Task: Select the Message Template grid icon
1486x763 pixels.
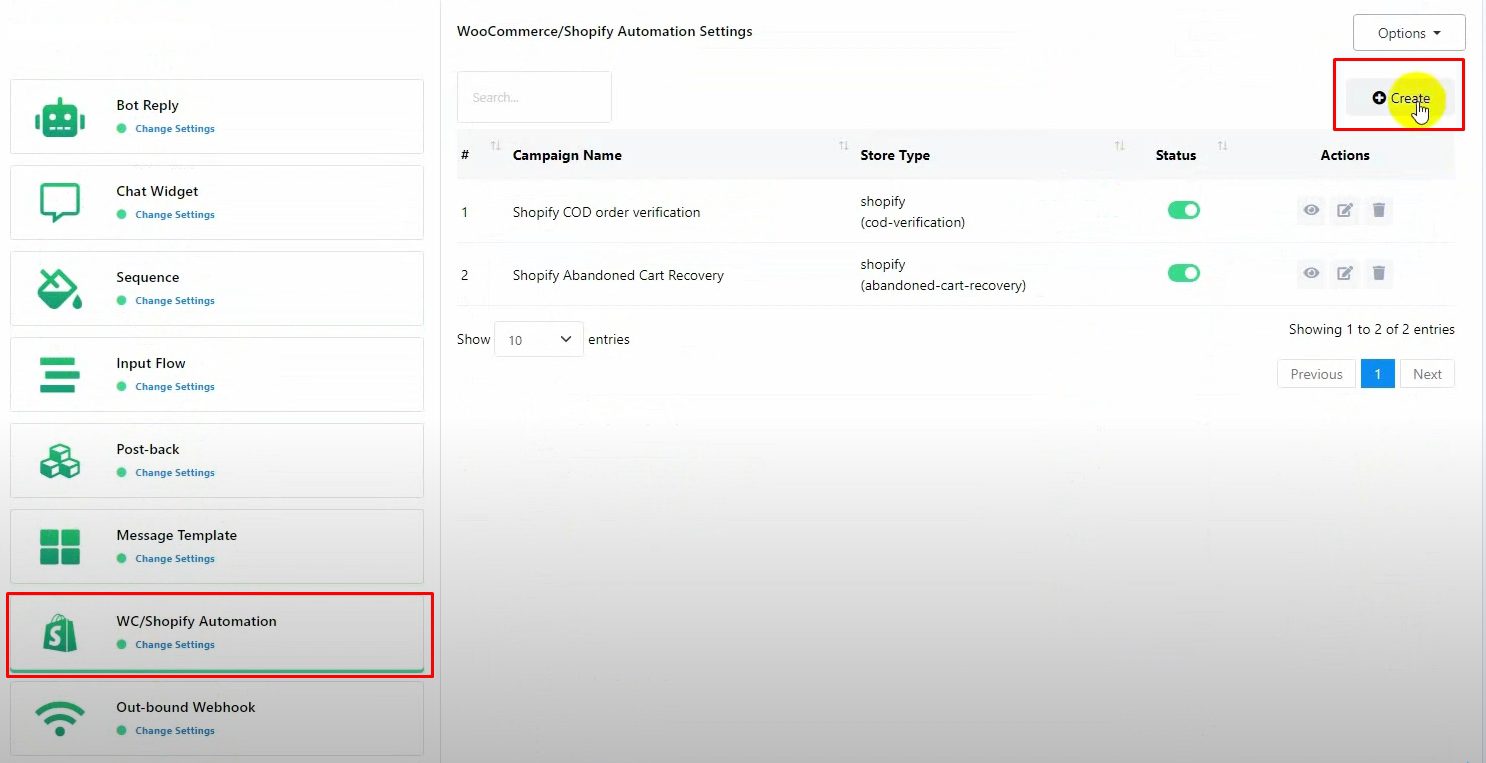Action: [59, 547]
